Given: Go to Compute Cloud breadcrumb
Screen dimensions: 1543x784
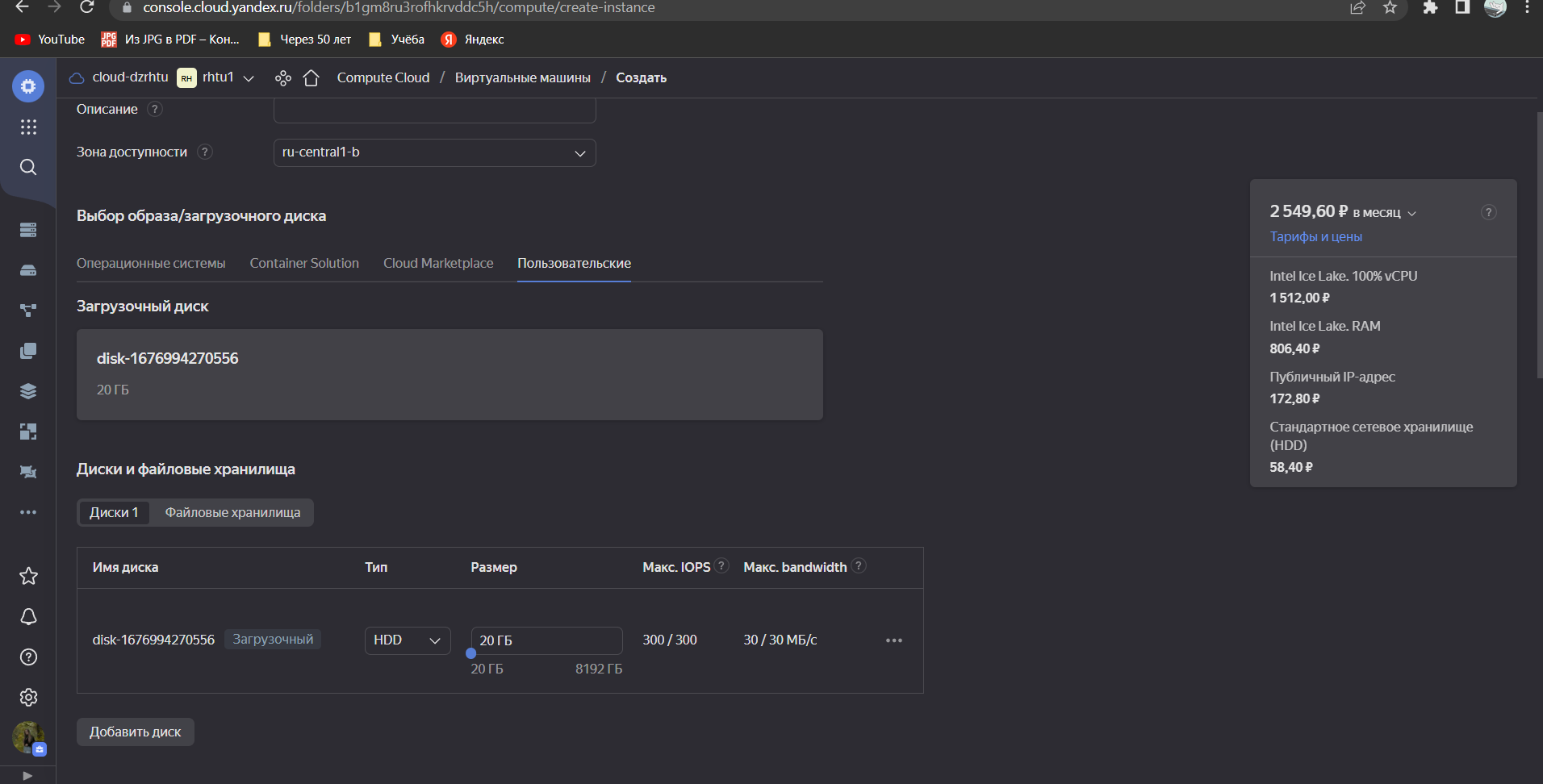Looking at the screenshot, I should point(383,77).
